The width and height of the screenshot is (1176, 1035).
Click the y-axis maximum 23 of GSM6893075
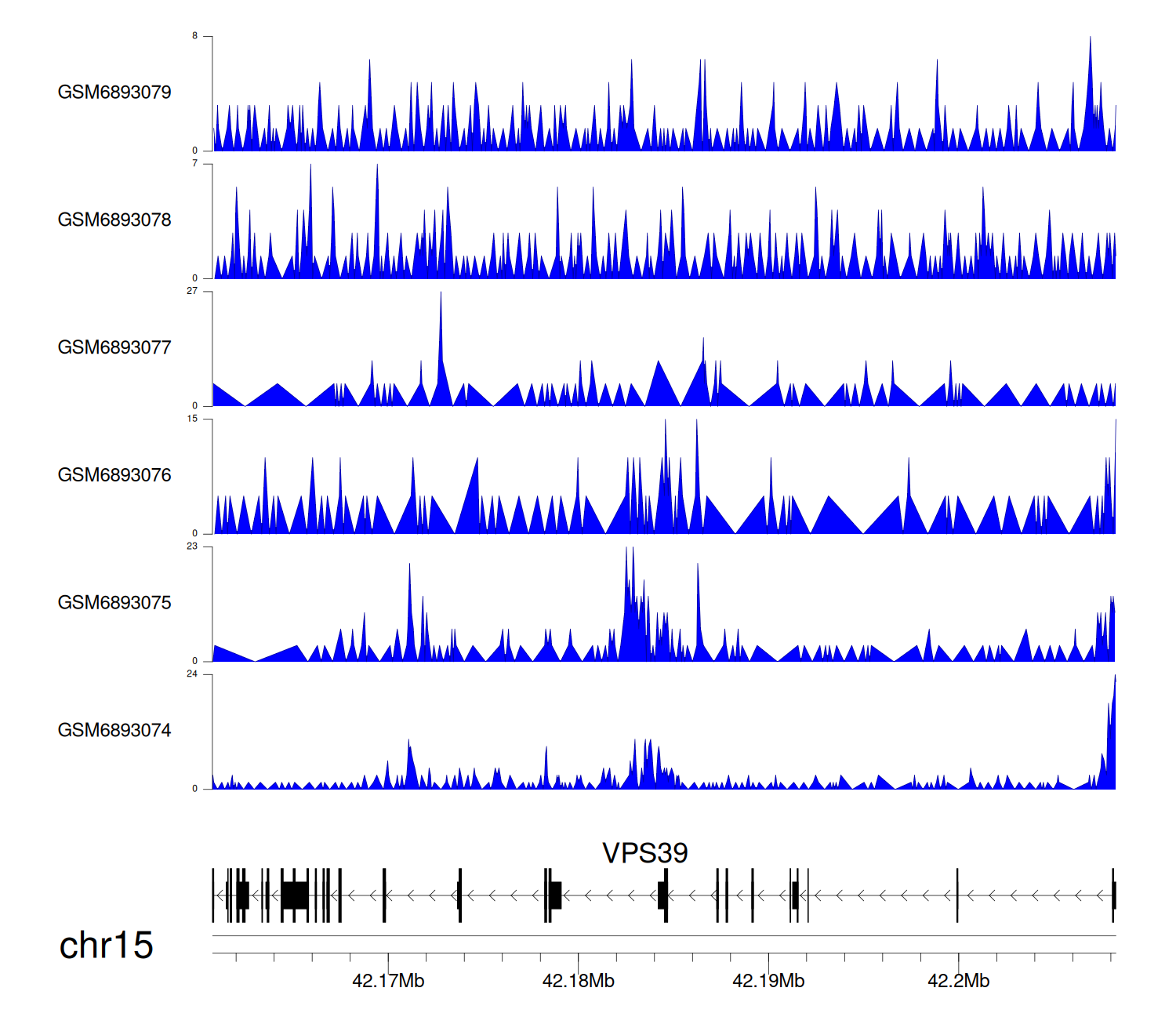click(192, 547)
